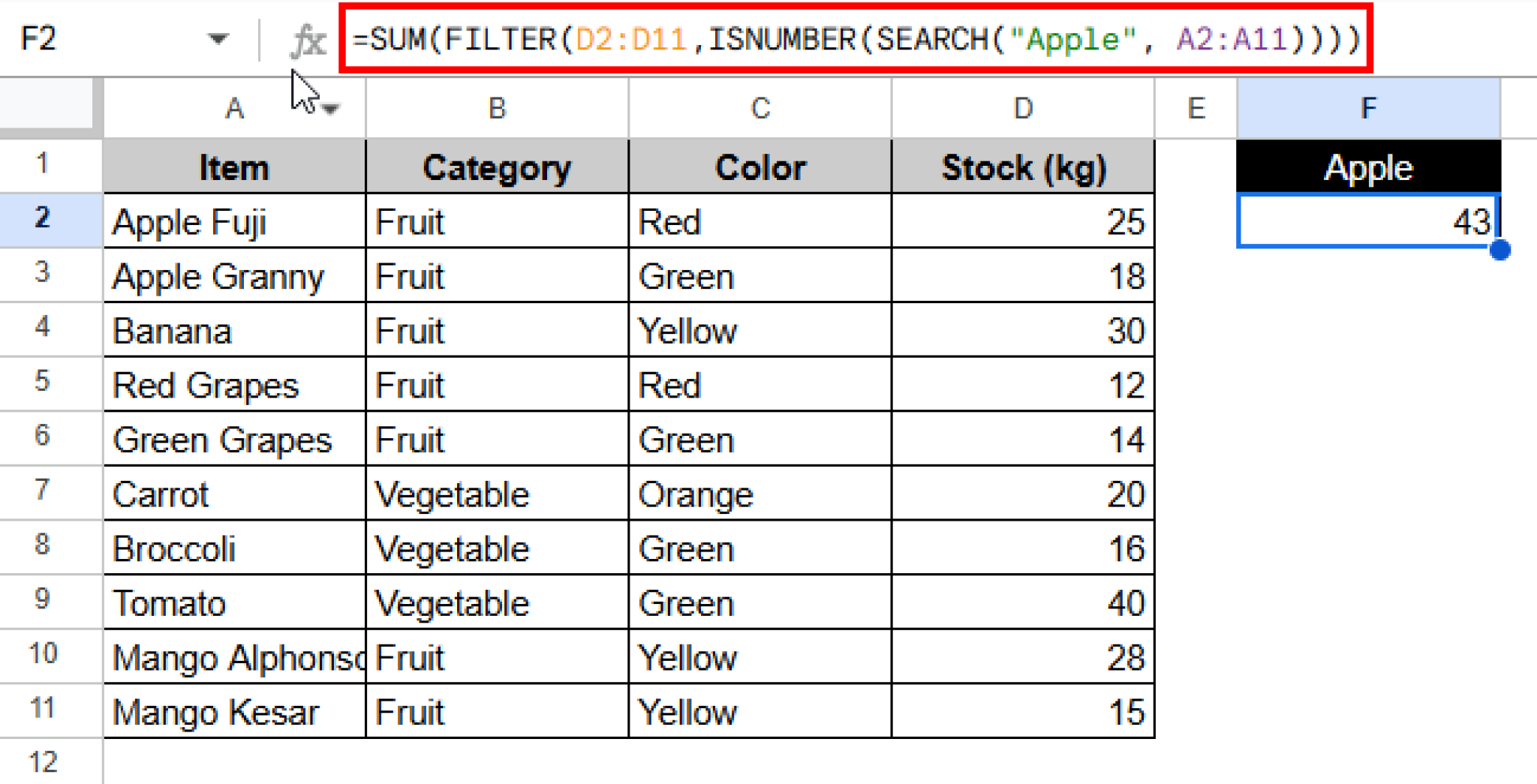This screenshot has height=784, width=1537.
Task: Select column D header Stock (kg)
Action: click(x=1022, y=108)
